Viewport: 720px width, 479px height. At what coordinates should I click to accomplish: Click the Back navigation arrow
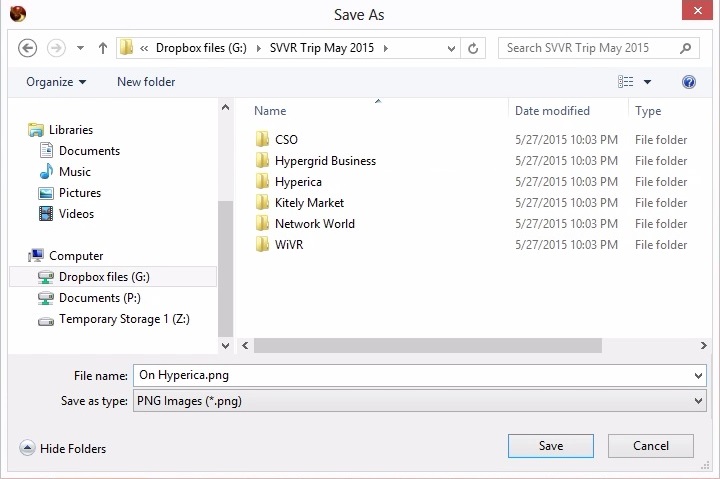tap(28, 48)
